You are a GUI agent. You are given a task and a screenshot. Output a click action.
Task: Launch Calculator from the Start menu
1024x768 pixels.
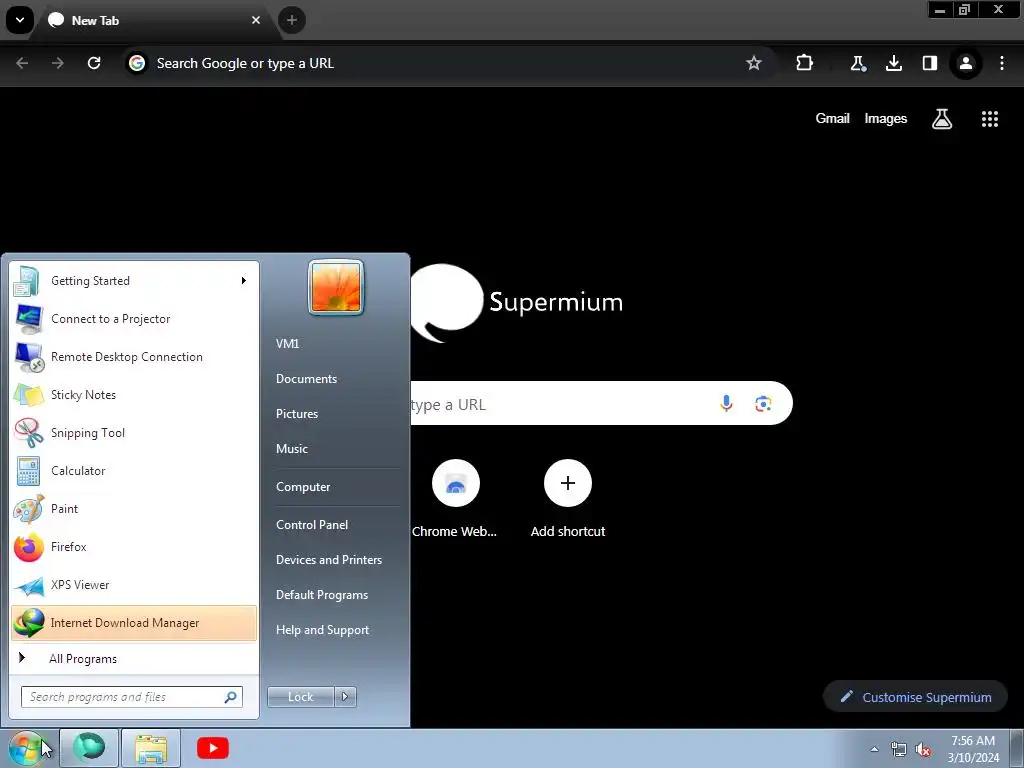[x=134, y=471]
